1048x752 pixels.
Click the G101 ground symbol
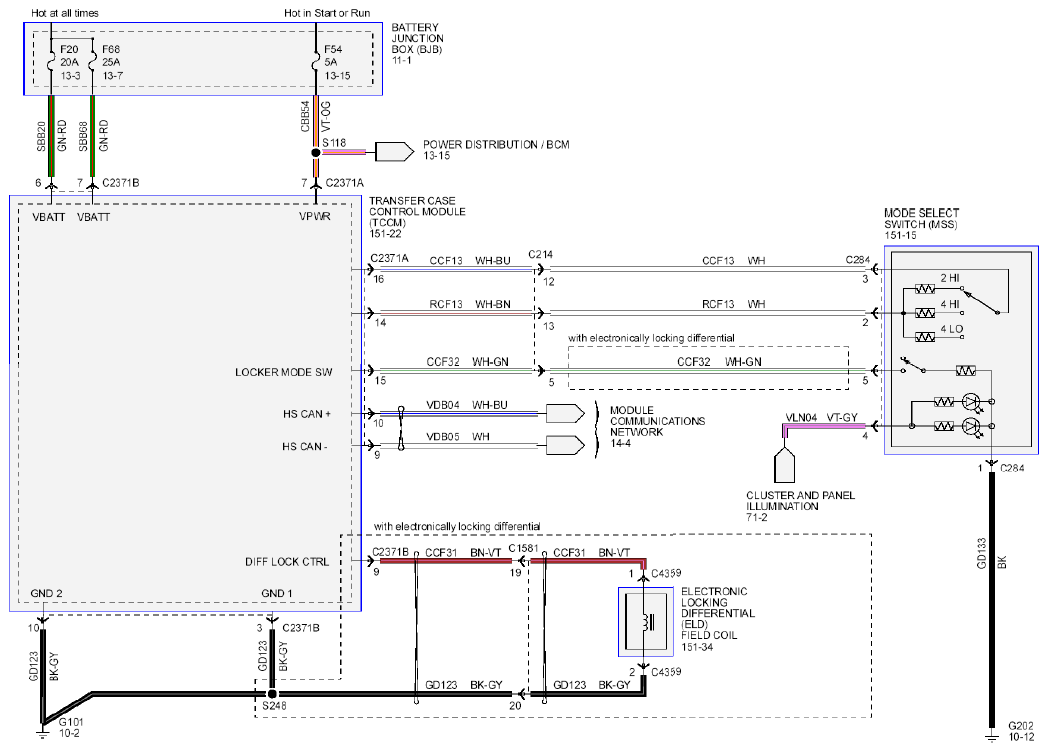(43, 735)
